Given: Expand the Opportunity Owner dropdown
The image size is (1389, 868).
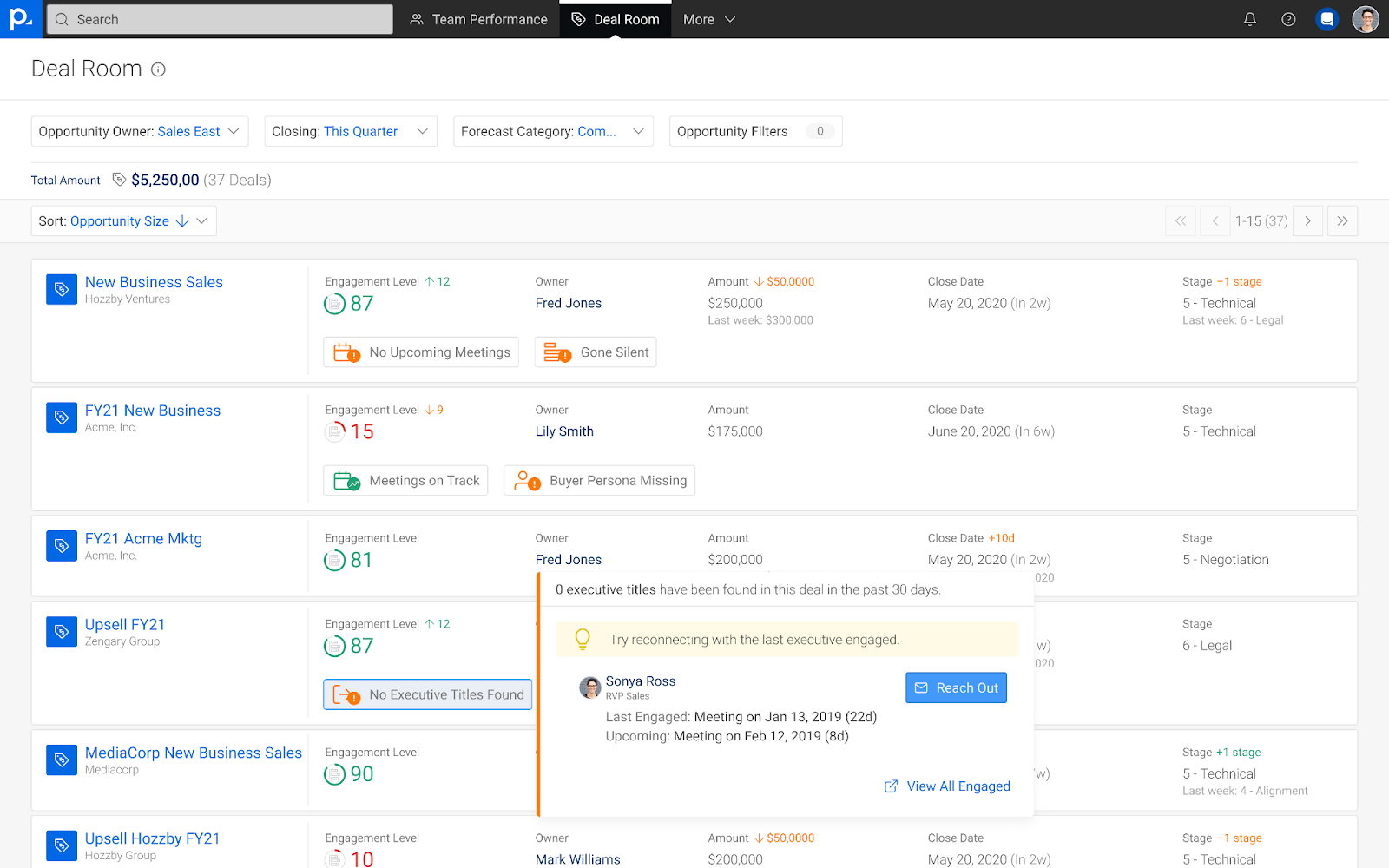Looking at the screenshot, I should pyautogui.click(x=140, y=132).
